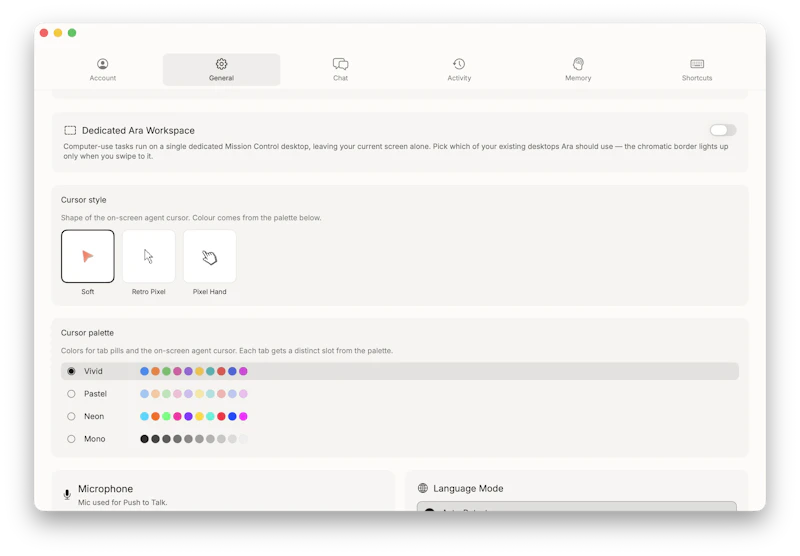Image resolution: width=800 pixels, height=556 pixels.
Task: Click the Dedicated Ara Workspace title
Action: point(138,131)
